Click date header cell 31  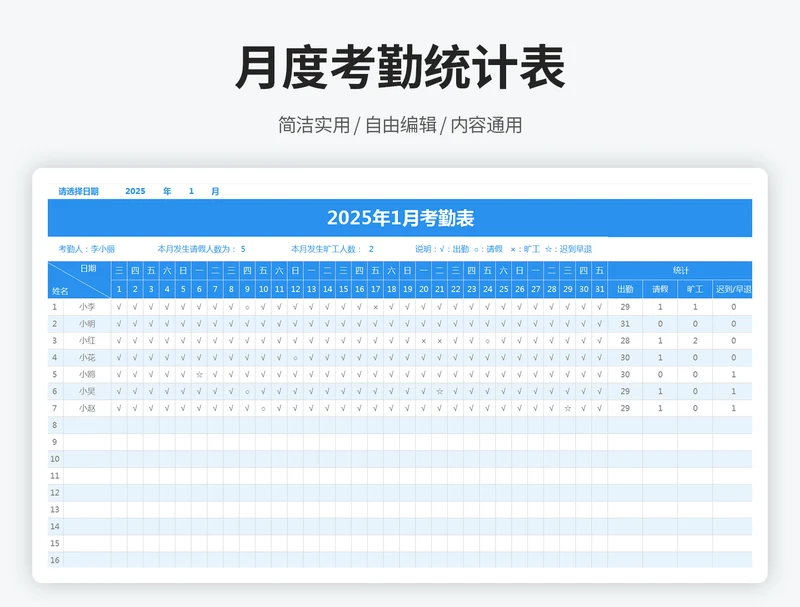tap(599, 289)
